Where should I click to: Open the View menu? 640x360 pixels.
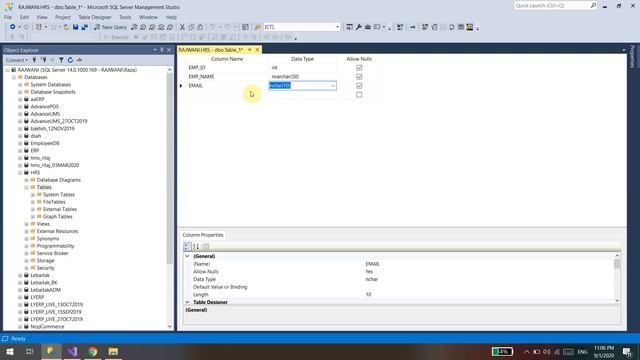coord(42,17)
